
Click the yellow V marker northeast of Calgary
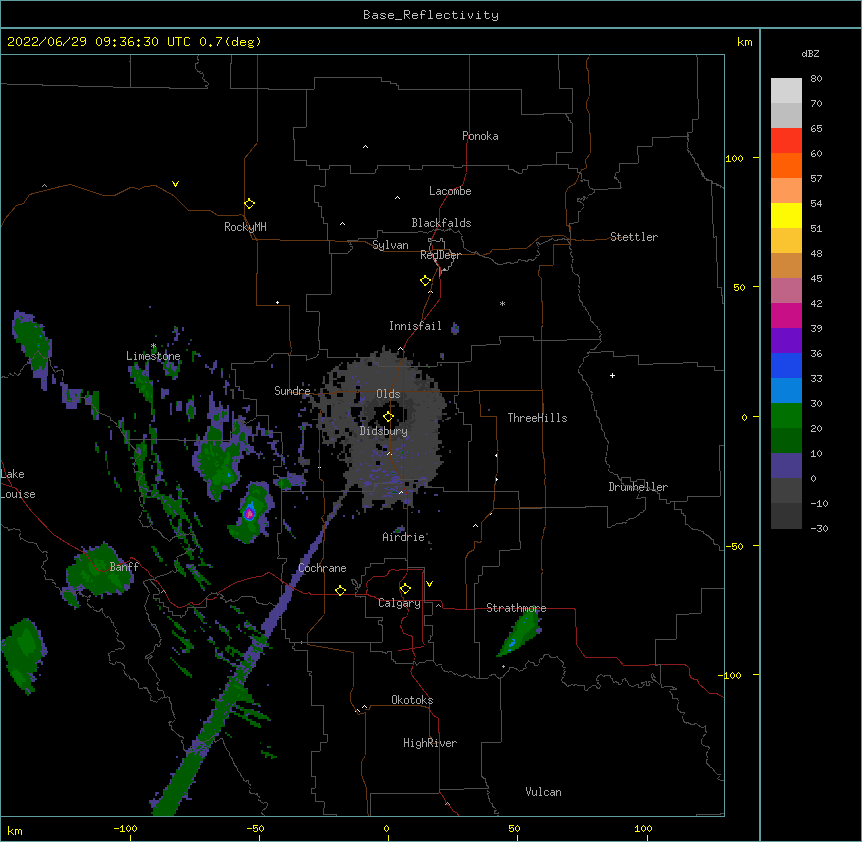click(429, 584)
